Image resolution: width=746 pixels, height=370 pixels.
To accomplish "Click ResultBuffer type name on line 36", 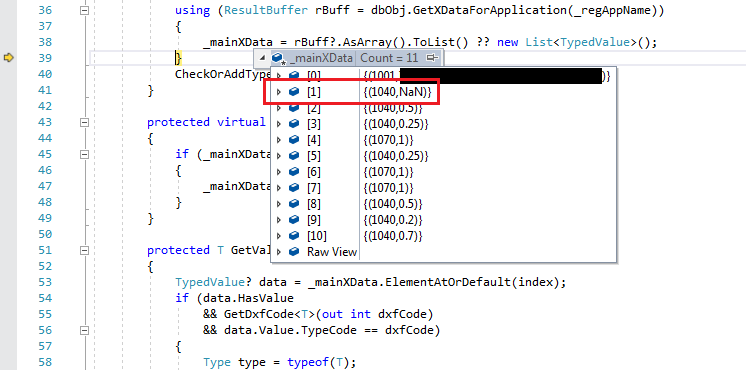I will [x=265, y=10].
